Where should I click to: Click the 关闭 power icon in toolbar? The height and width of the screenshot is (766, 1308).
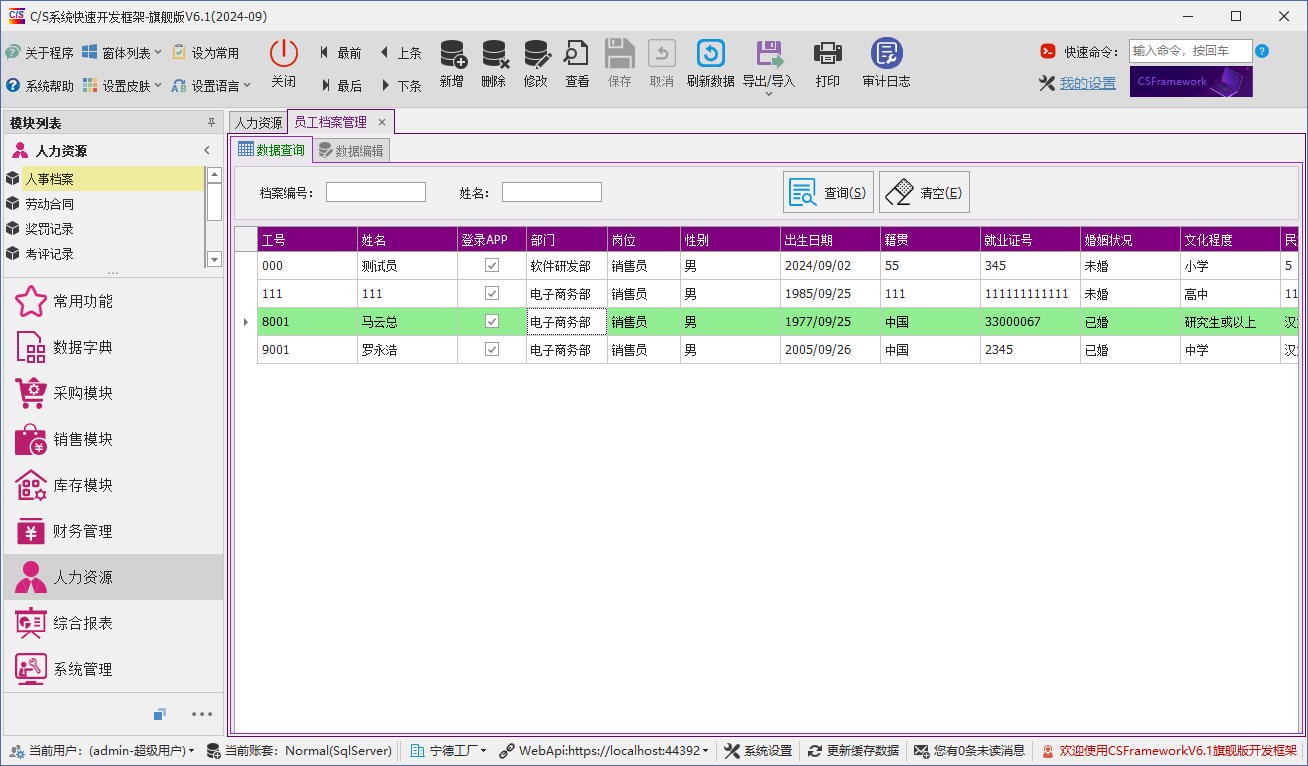point(284,54)
